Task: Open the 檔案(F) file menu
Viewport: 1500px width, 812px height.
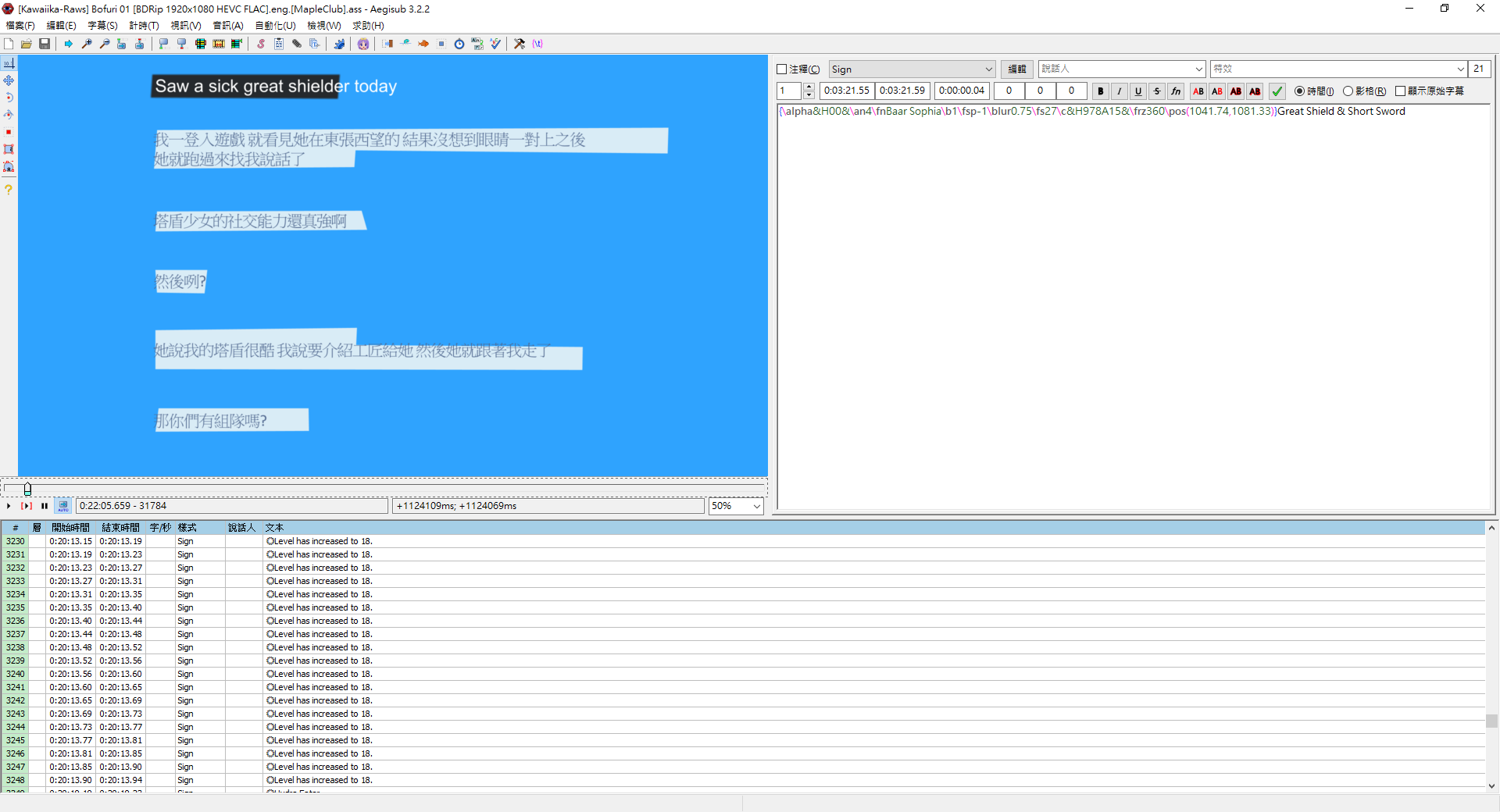Action: pos(20,26)
